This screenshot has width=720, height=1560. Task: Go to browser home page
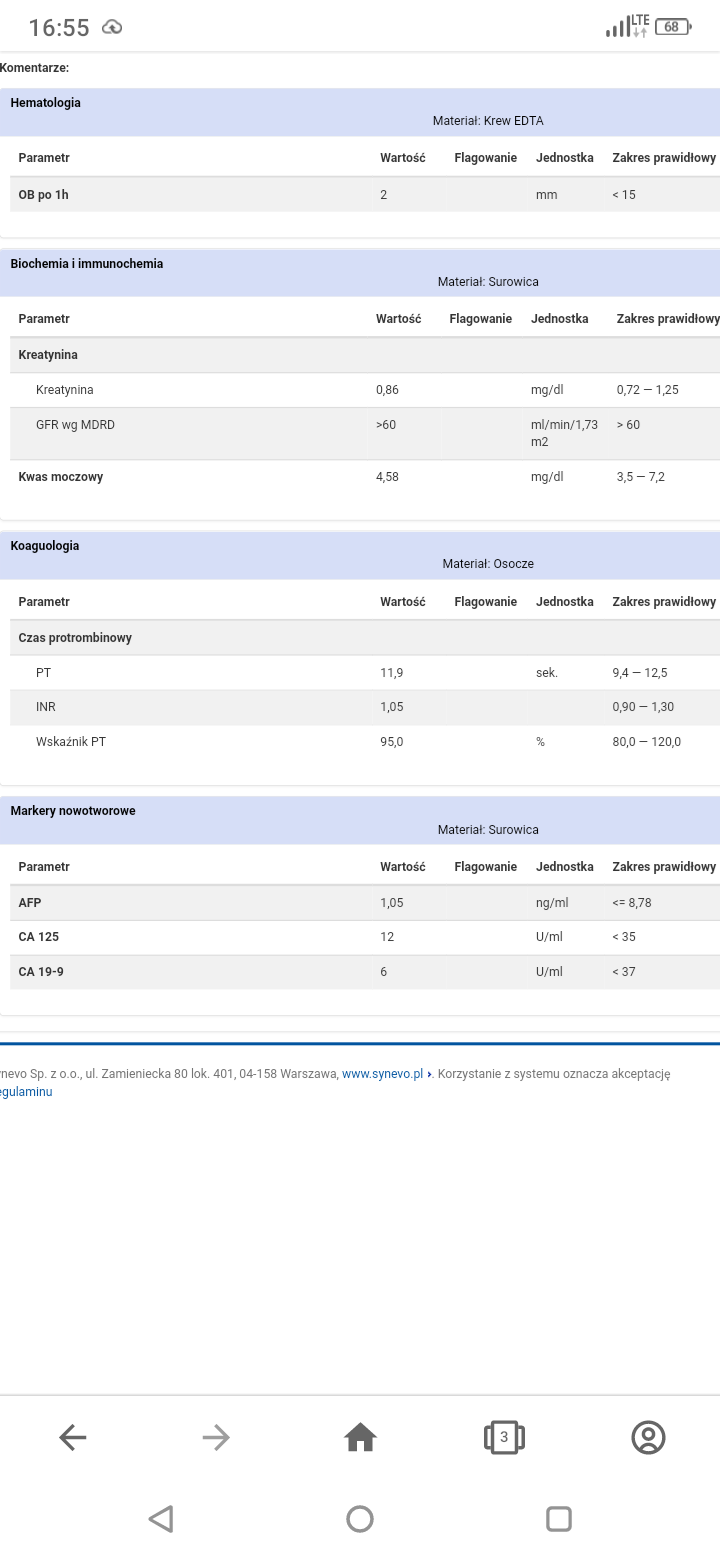[360, 1438]
